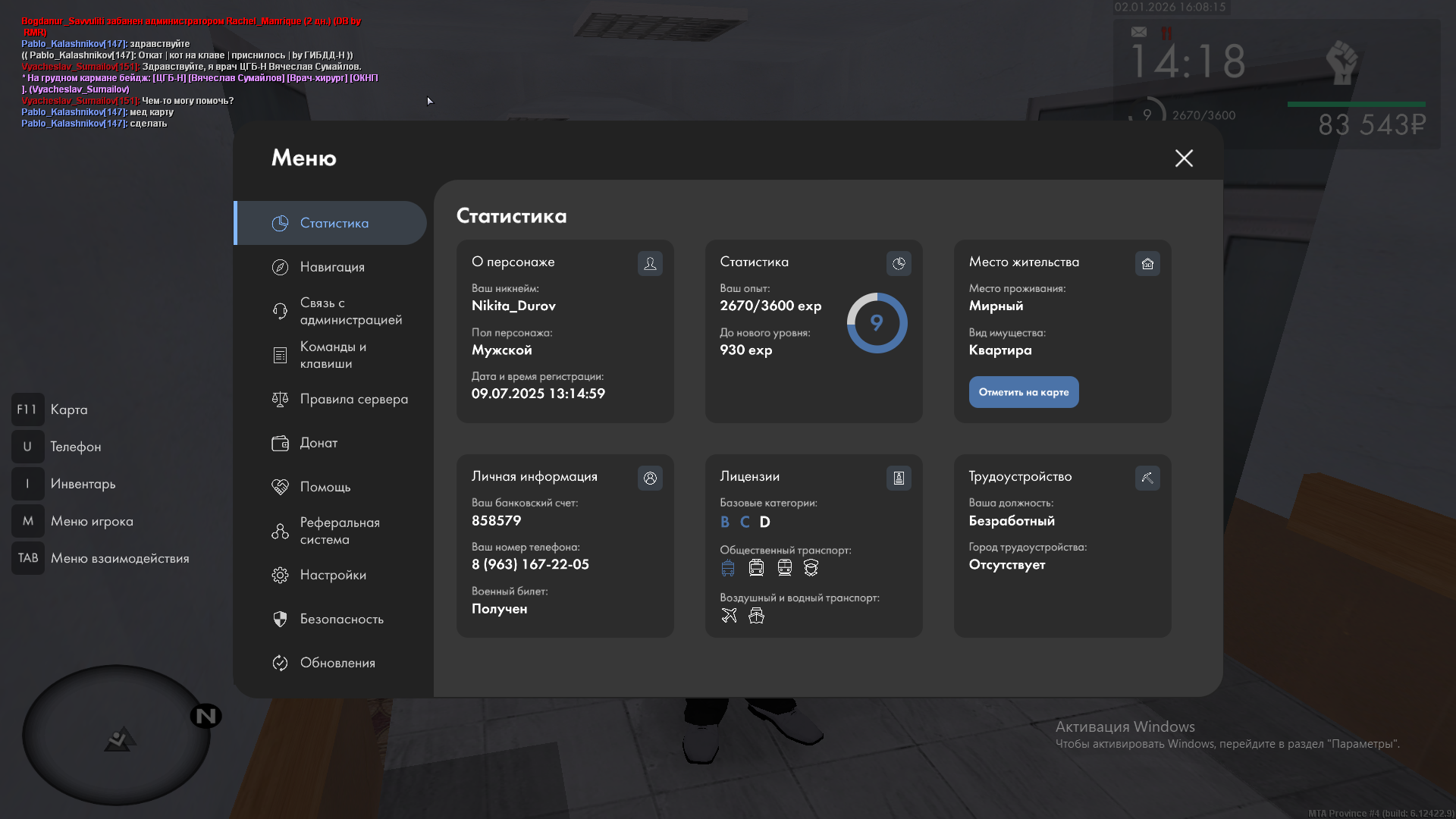The width and height of the screenshot is (1456, 819).
Task: Click the mail envelope icon in HUD
Action: (x=1139, y=32)
